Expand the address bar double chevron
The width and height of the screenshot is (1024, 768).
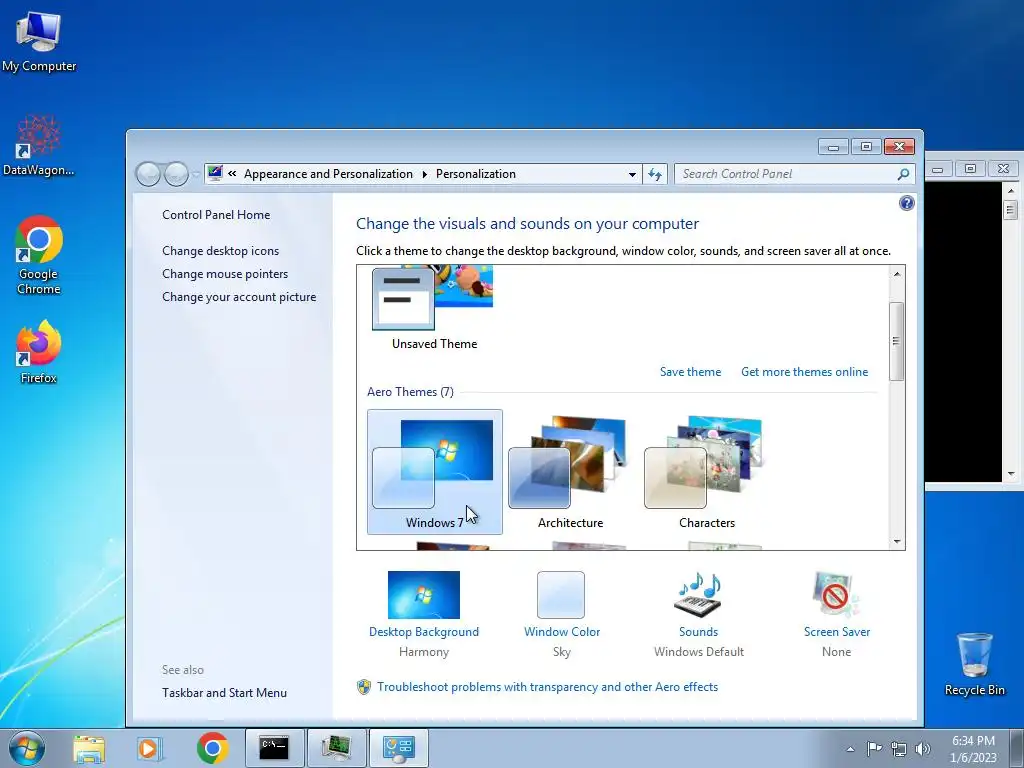pos(232,174)
